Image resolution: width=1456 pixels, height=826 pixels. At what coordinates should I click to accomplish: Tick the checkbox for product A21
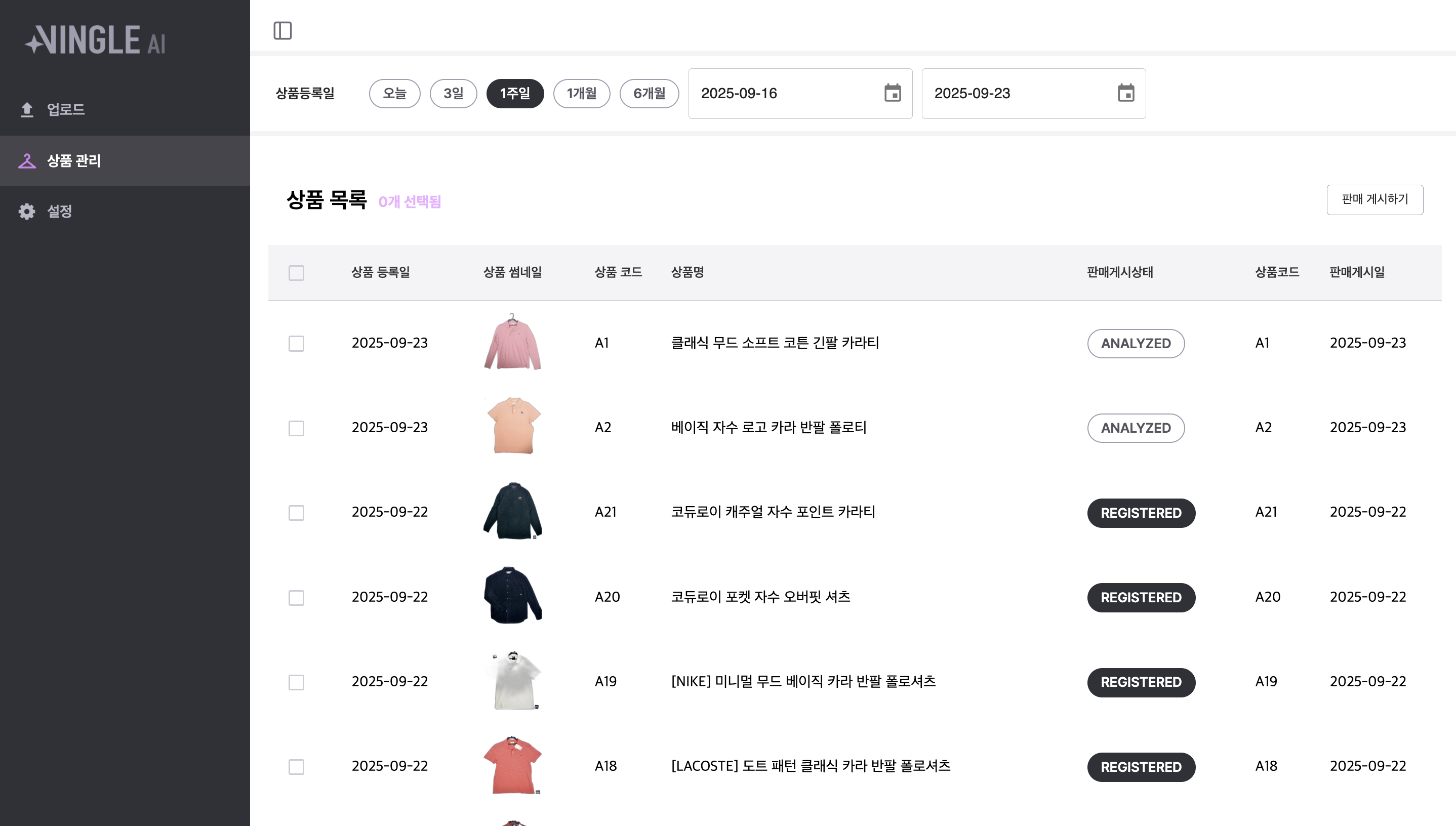click(x=296, y=512)
